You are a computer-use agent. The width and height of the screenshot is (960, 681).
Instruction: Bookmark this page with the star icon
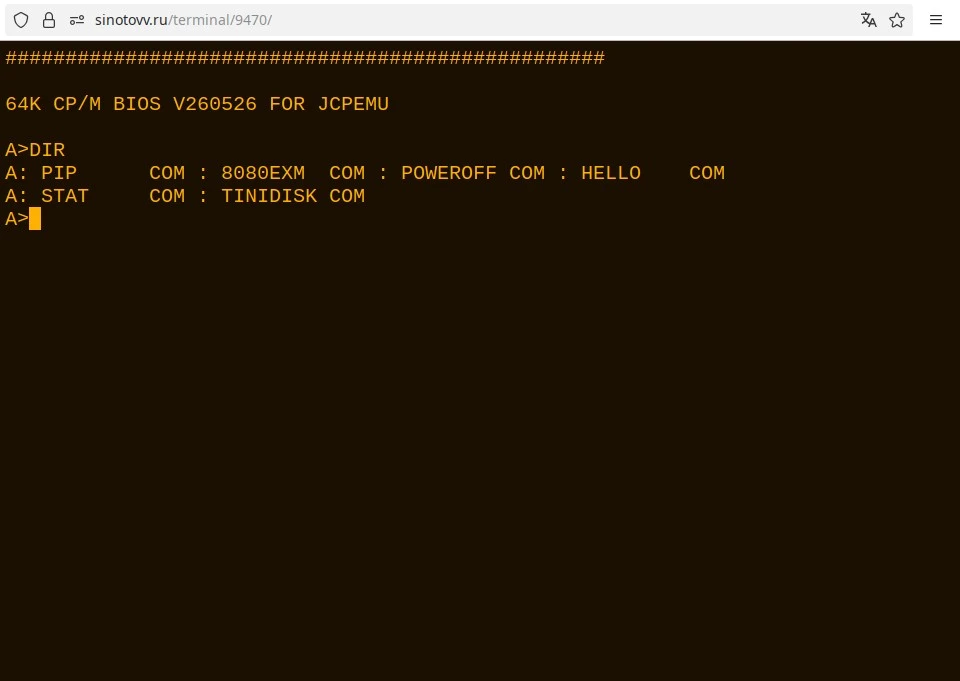pos(897,20)
